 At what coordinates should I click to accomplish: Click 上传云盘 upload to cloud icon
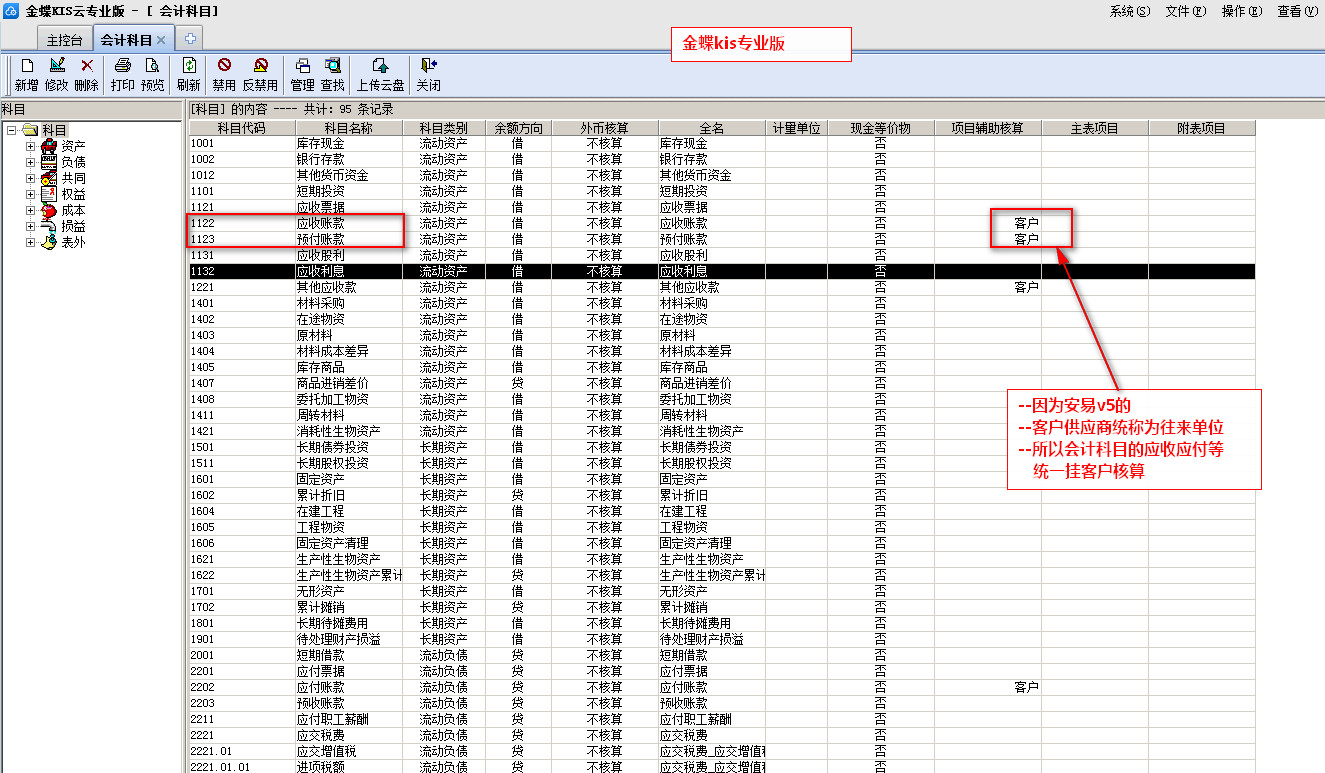tap(380, 73)
